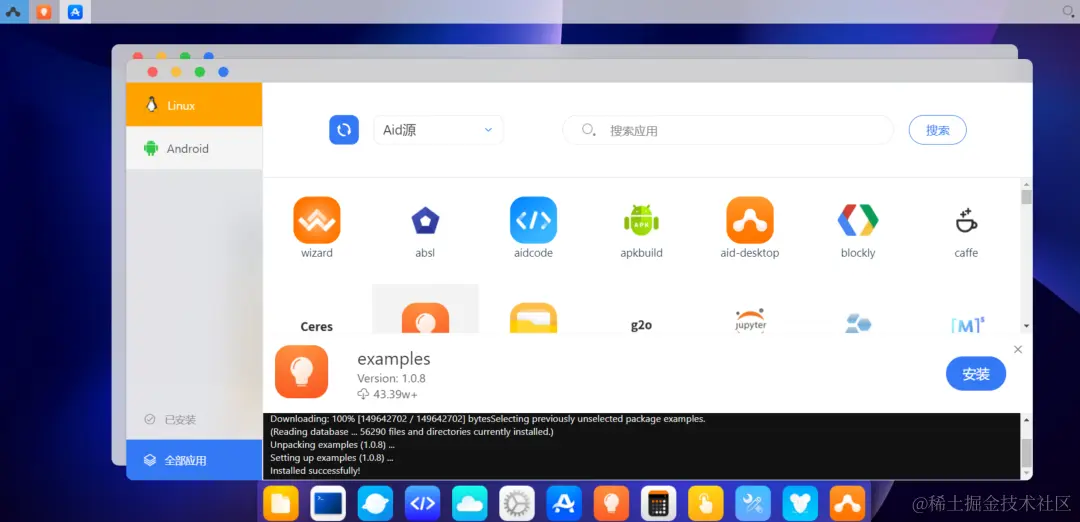Open the Aid源 source dropdown
This screenshot has height=522, width=1080.
(x=438, y=129)
